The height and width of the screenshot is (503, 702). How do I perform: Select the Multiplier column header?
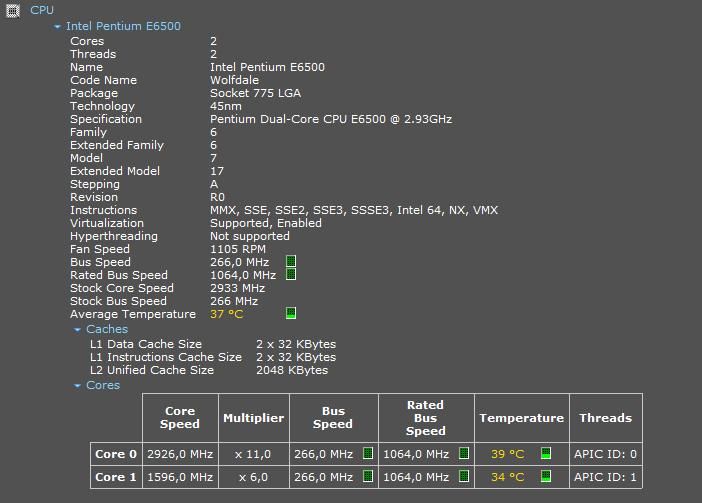(254, 418)
